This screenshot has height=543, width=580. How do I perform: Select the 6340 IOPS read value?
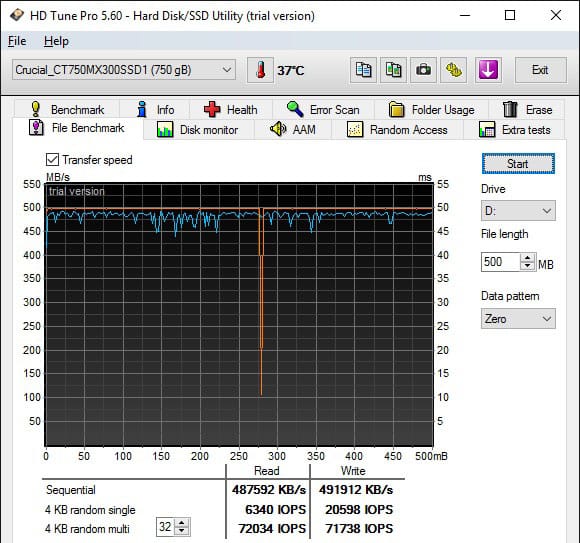pyautogui.click(x=275, y=509)
